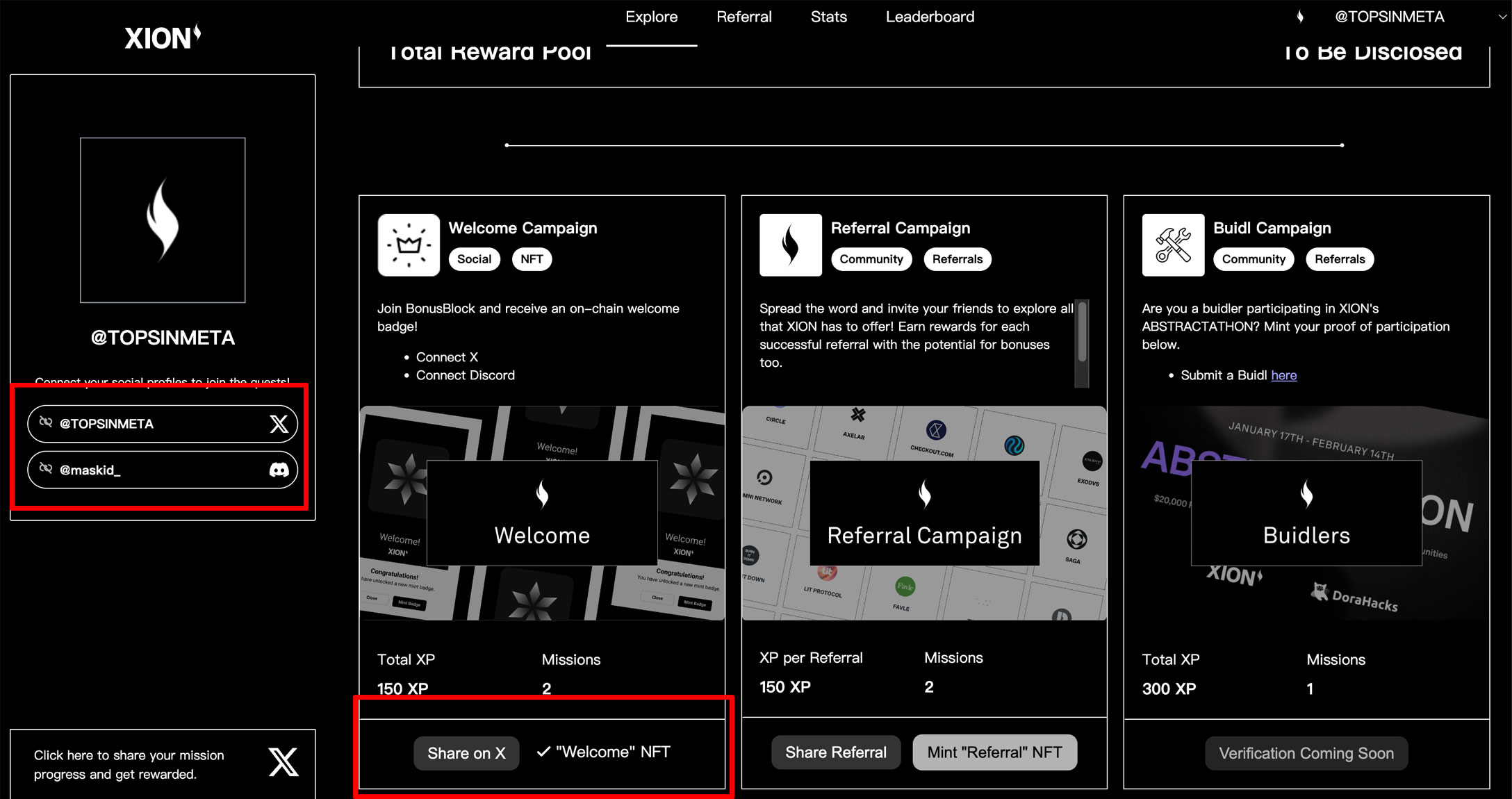Click the NFT tag on Welcome Campaign
This screenshot has height=799, width=1512.
click(x=532, y=259)
